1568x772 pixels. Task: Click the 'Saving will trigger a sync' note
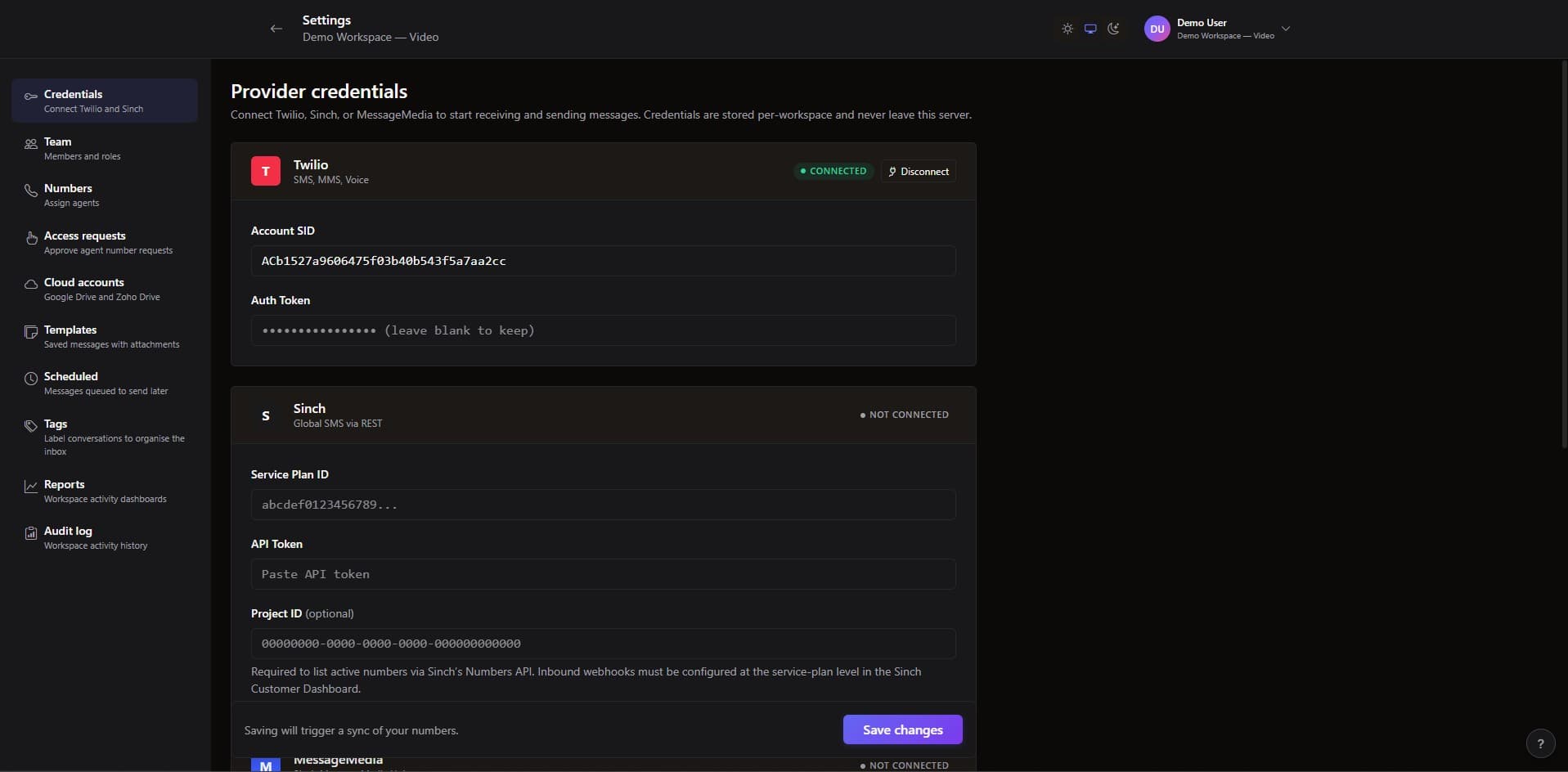click(x=351, y=730)
